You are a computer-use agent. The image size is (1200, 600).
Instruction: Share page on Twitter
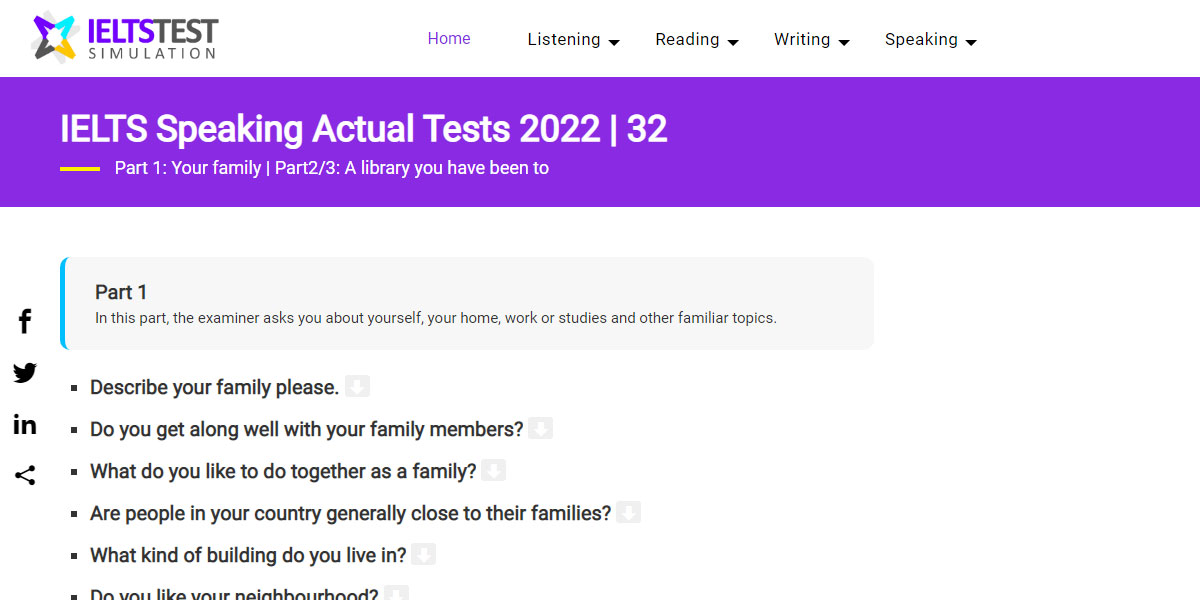25,373
